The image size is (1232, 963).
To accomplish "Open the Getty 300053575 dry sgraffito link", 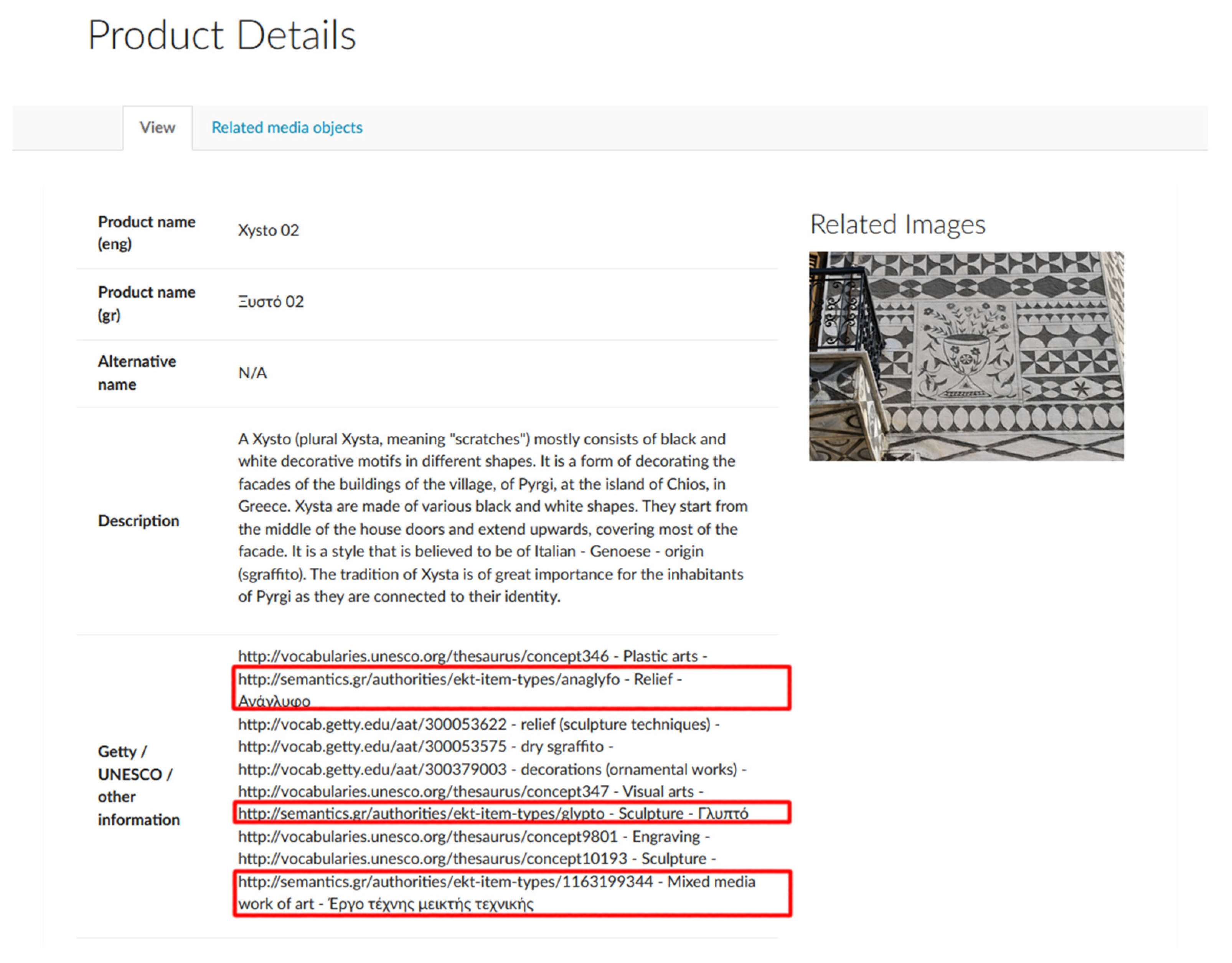I will point(372,746).
